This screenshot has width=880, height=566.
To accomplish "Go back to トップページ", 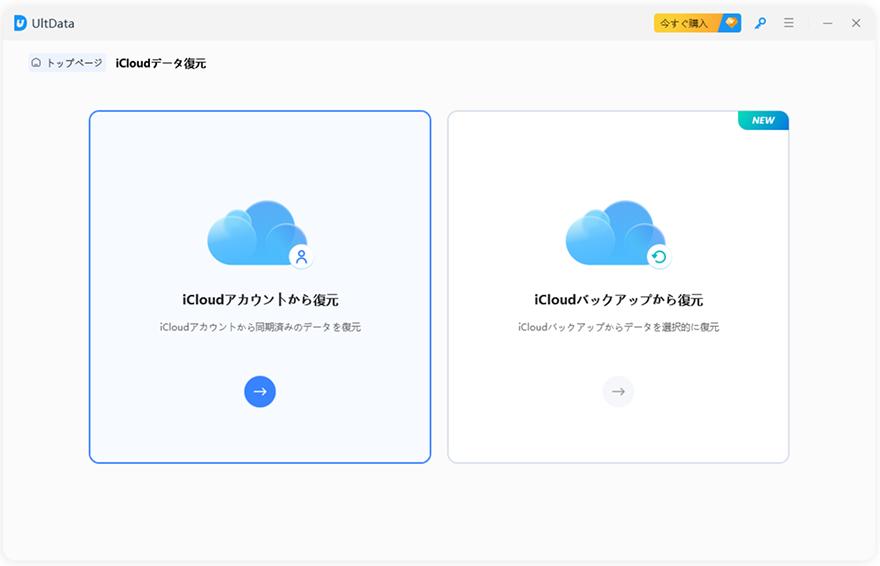I will (67, 63).
